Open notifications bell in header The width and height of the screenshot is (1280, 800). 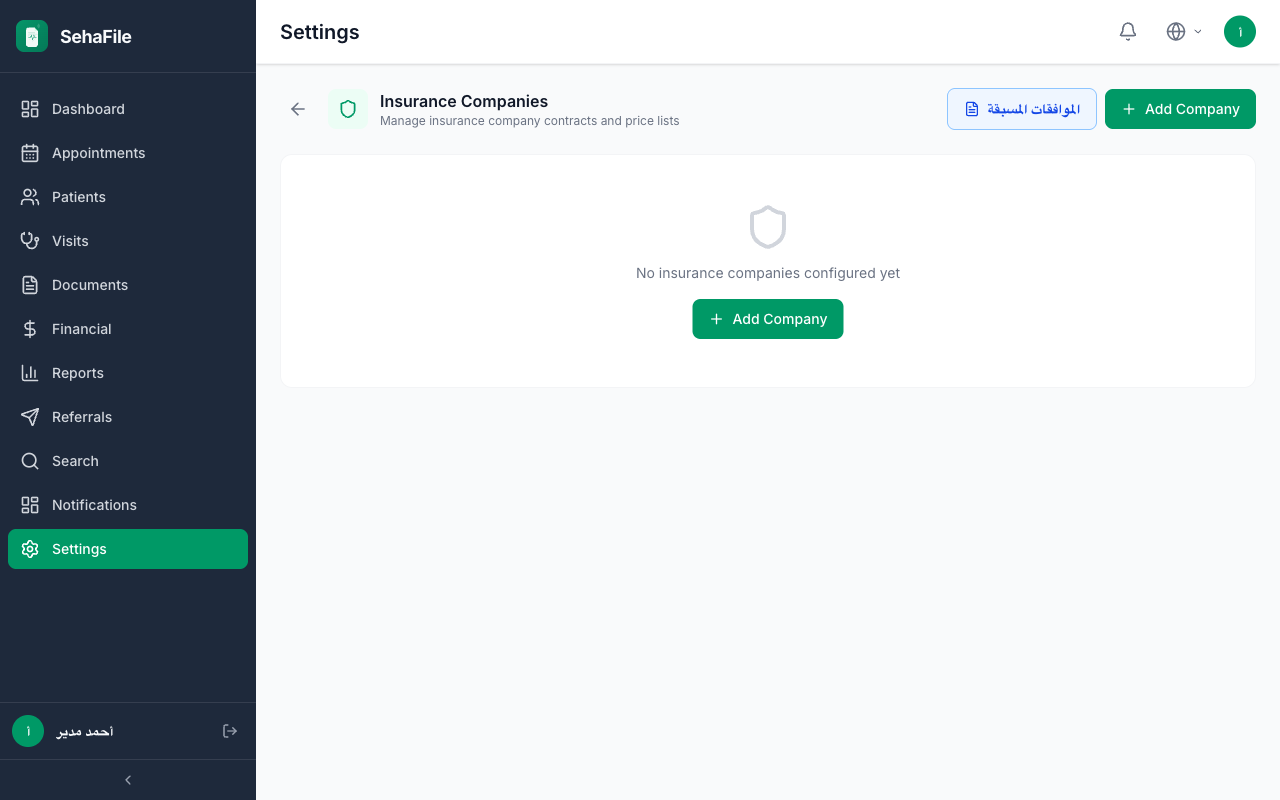point(1128,32)
